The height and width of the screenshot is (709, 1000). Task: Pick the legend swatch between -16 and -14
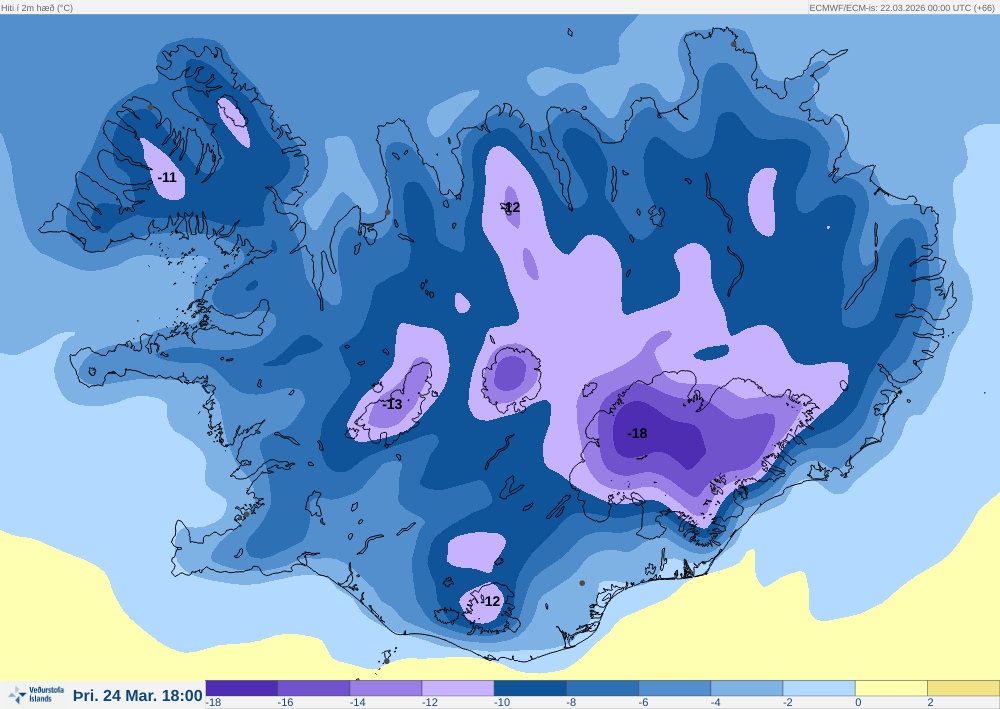[x=314, y=688]
